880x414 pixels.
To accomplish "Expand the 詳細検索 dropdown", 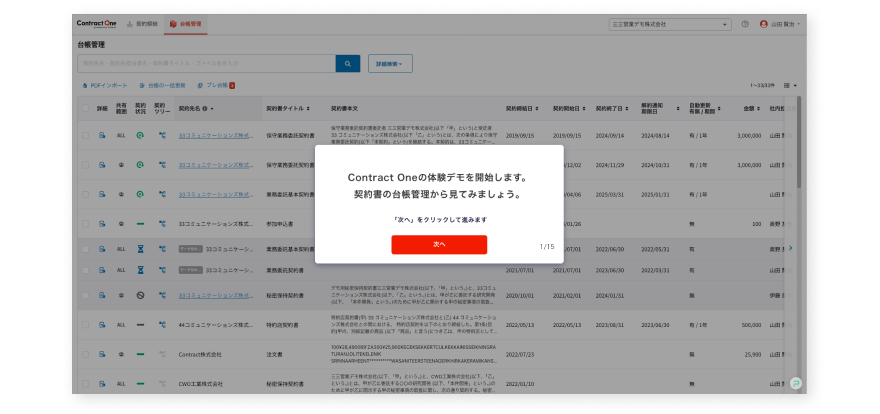I will (x=390, y=63).
